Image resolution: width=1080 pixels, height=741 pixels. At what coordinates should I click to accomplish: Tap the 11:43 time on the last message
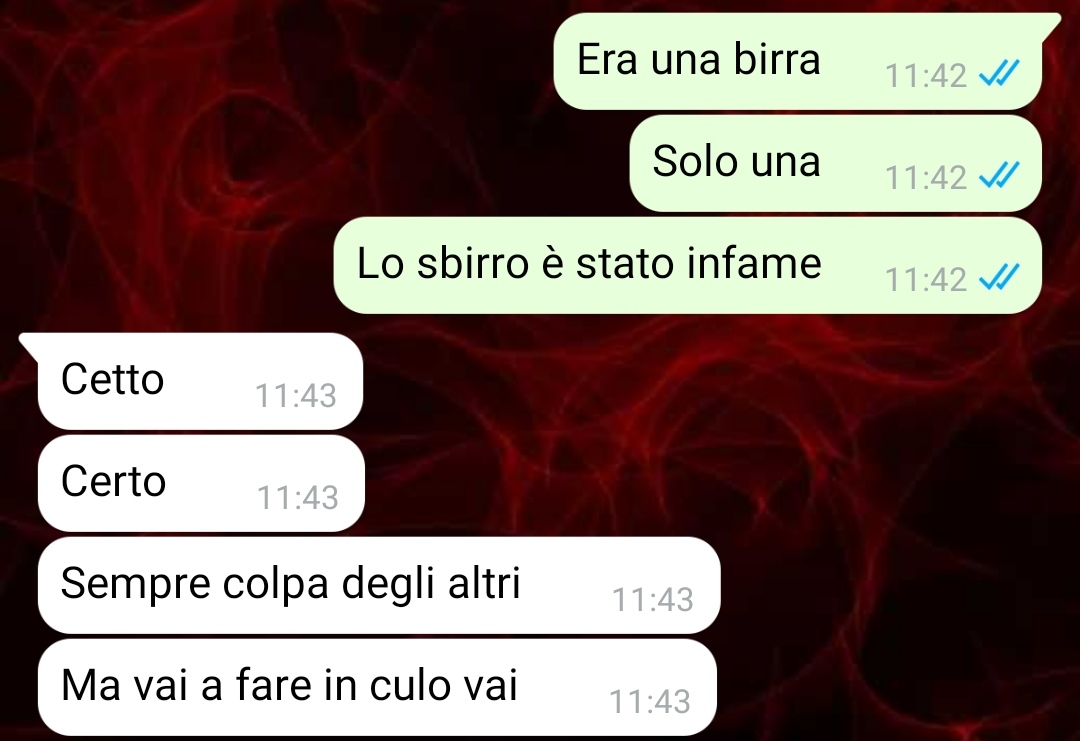click(650, 701)
